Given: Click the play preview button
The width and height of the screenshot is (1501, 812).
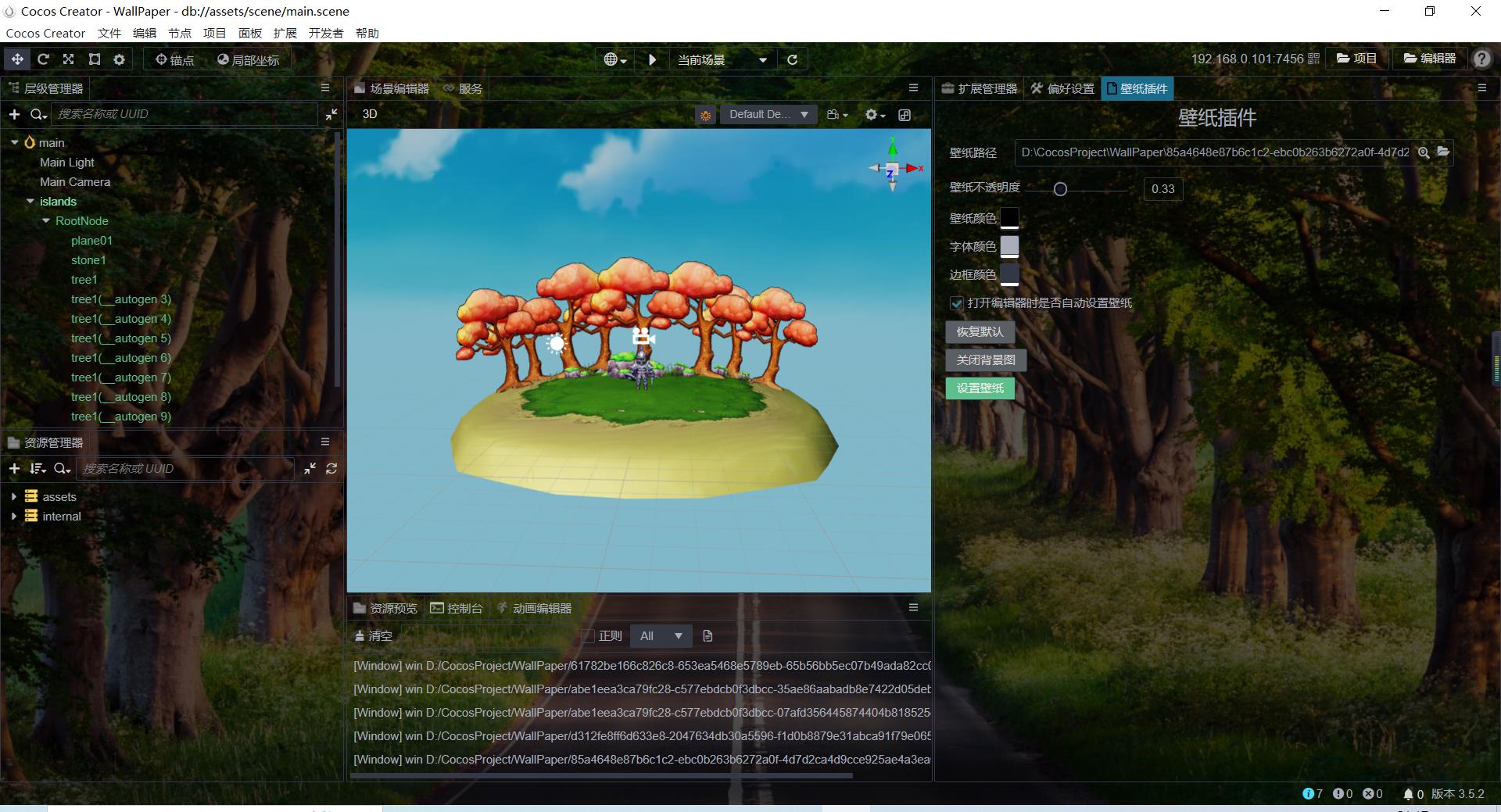Looking at the screenshot, I should pyautogui.click(x=652, y=59).
